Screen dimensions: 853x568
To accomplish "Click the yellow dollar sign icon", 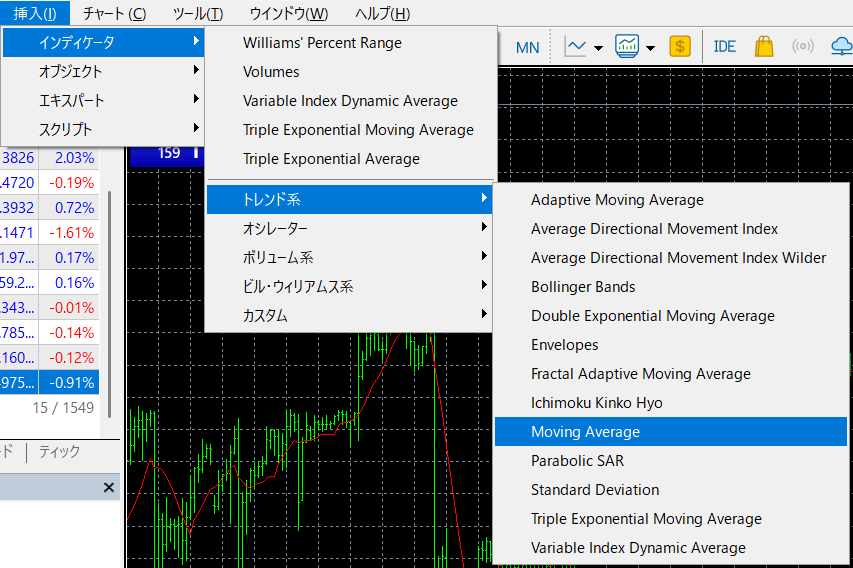I will click(x=680, y=46).
